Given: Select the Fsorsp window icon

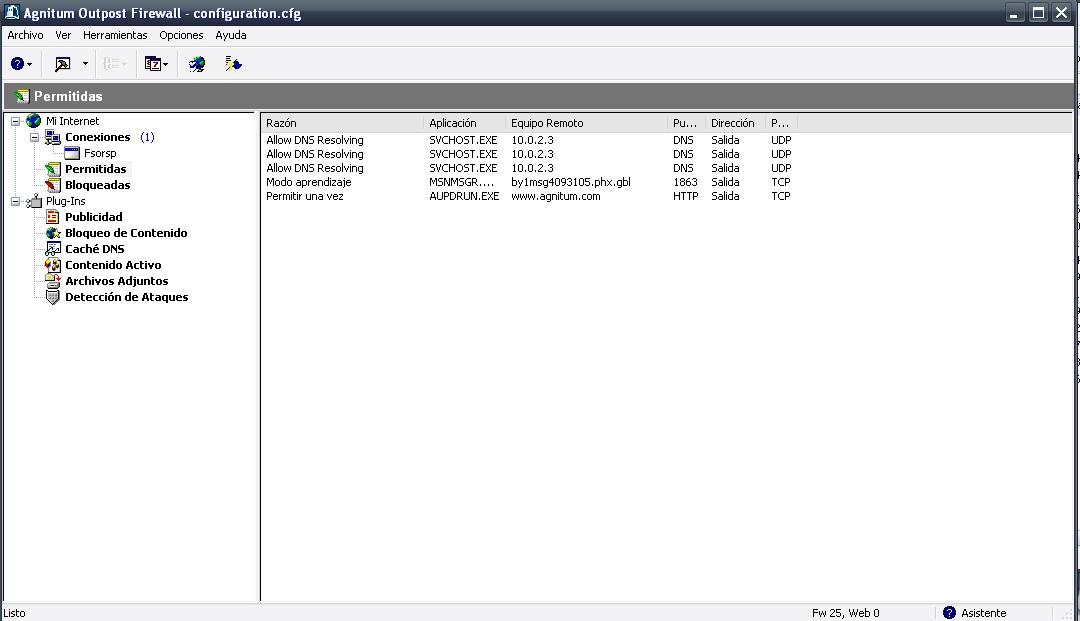Looking at the screenshot, I should pyautogui.click(x=72, y=153).
